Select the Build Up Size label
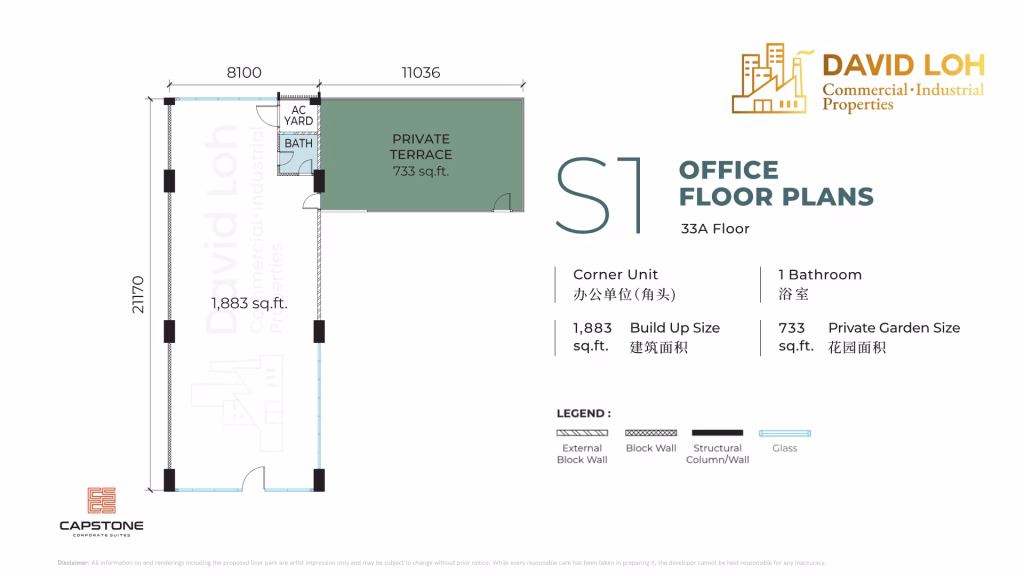This screenshot has height=576, width=1024. [674, 328]
